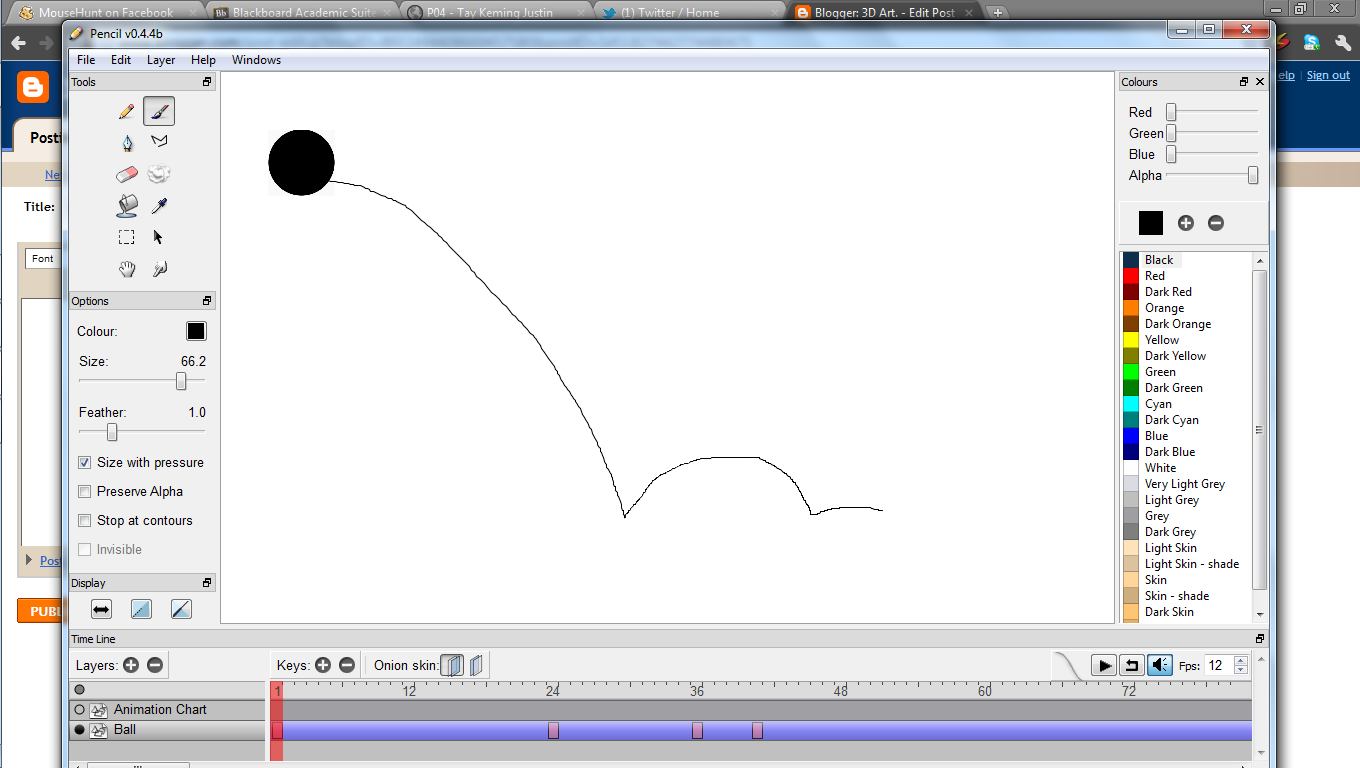This screenshot has width=1360, height=768.
Task: Select the Pen tool
Action: [x=126, y=142]
